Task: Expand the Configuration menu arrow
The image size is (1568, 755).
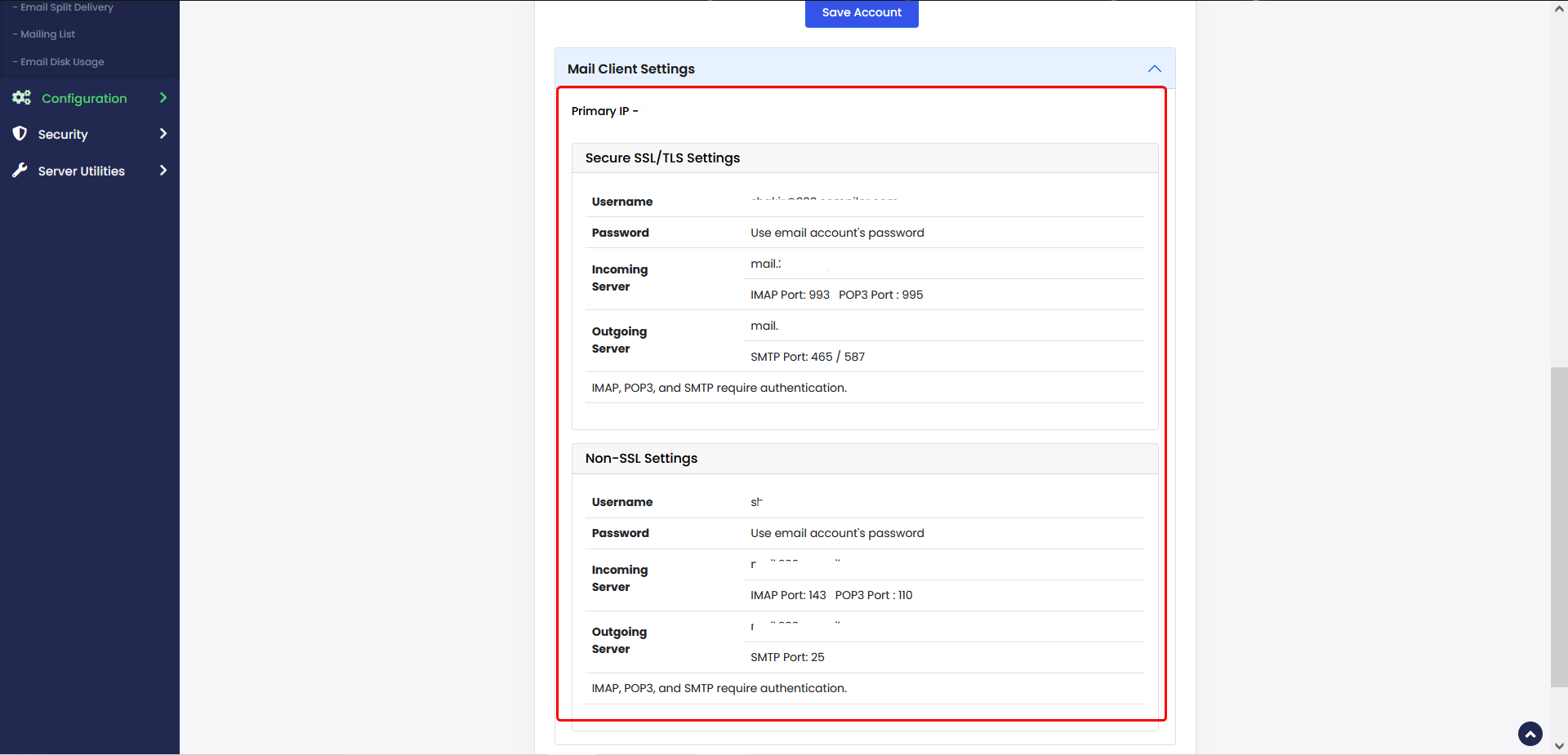Action: pos(163,98)
